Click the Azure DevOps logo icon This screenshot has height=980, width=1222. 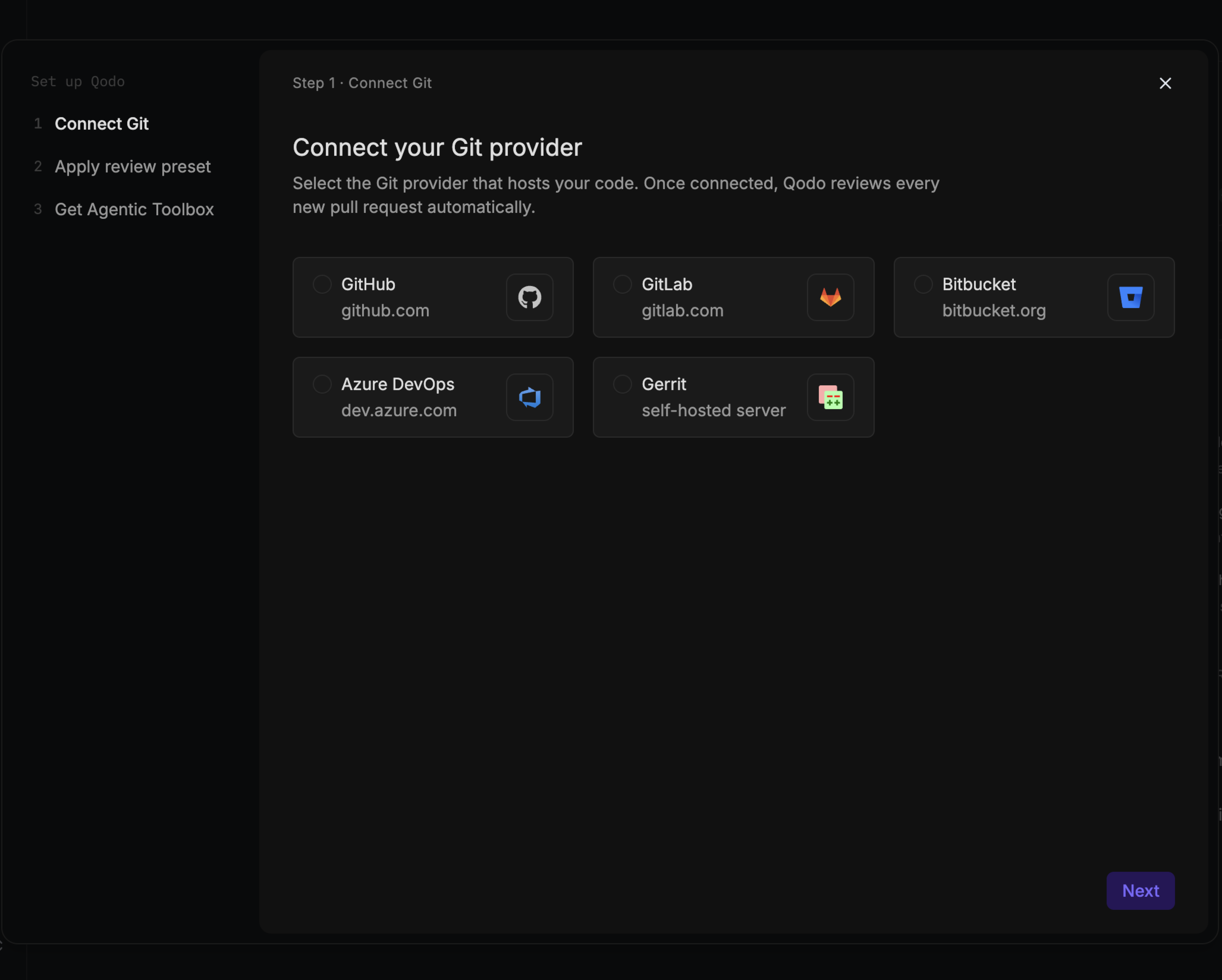point(529,397)
